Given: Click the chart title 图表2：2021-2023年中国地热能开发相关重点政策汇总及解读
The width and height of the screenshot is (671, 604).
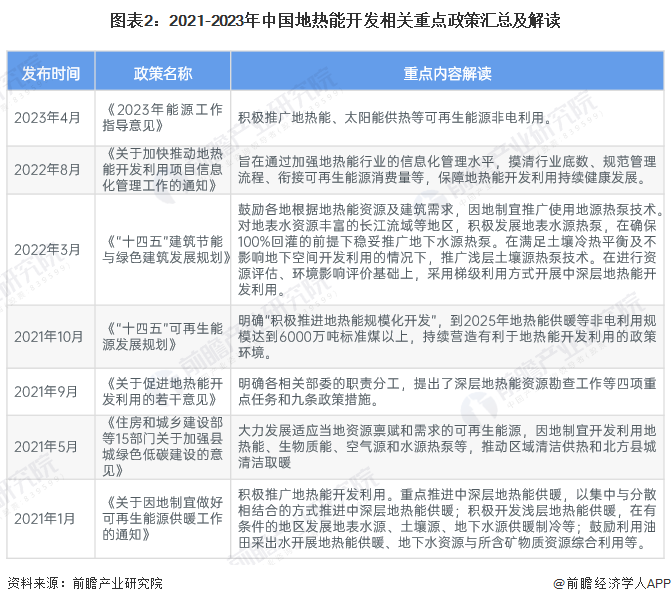Looking at the screenshot, I should coord(335,21).
